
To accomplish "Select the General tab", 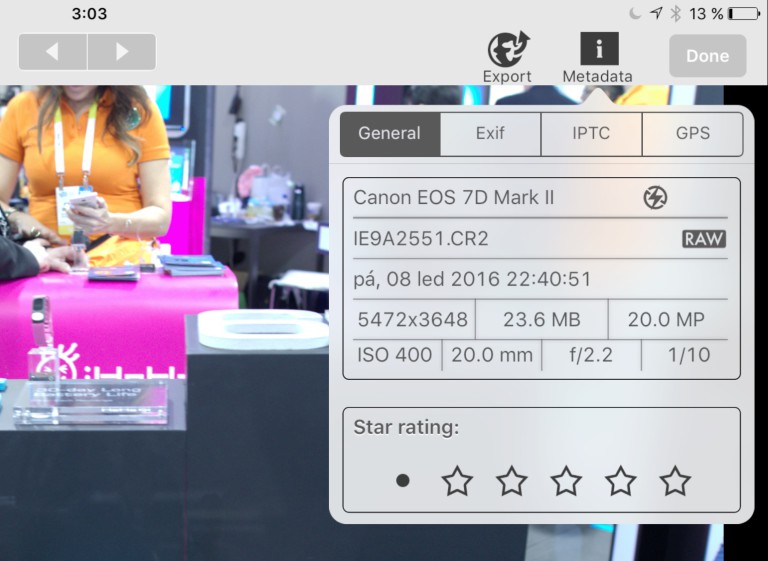I will pos(390,134).
